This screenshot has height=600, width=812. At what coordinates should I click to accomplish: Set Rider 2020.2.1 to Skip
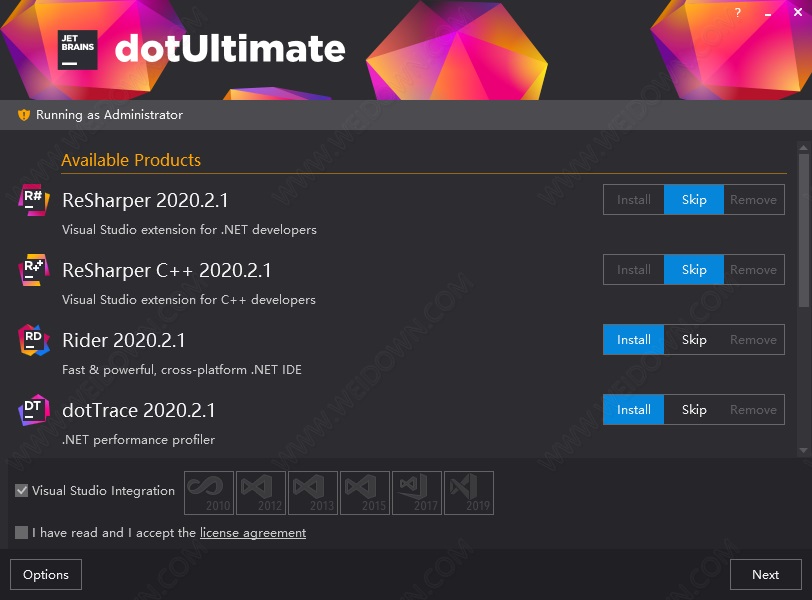pos(694,340)
